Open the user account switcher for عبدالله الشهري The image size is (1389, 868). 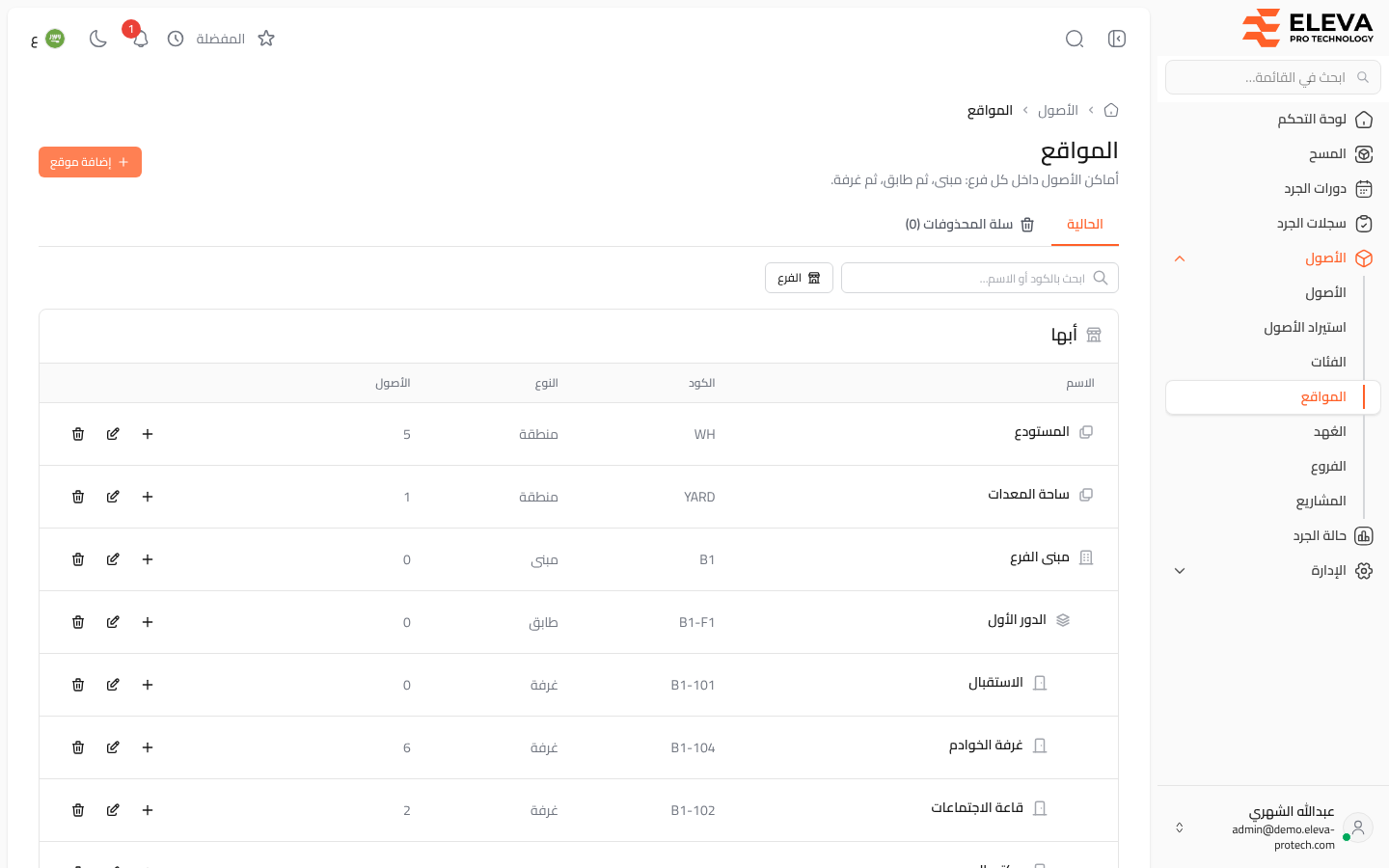1273,827
